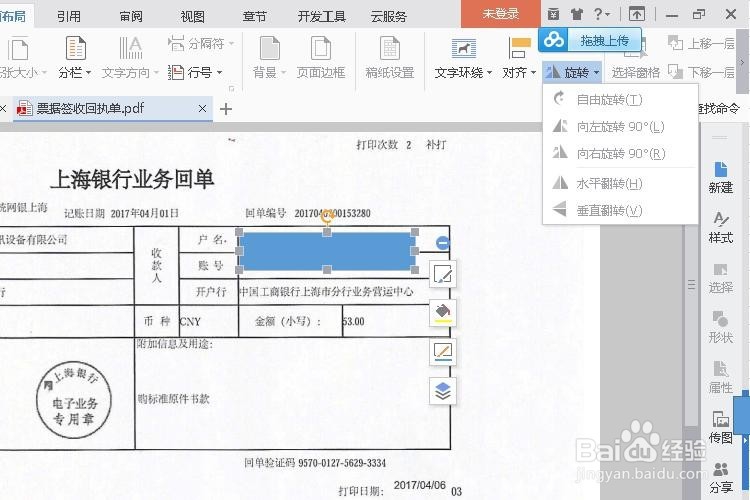The width and height of the screenshot is (750, 500).
Task: Click the vertical scrollbar beside the page
Action: (691, 286)
